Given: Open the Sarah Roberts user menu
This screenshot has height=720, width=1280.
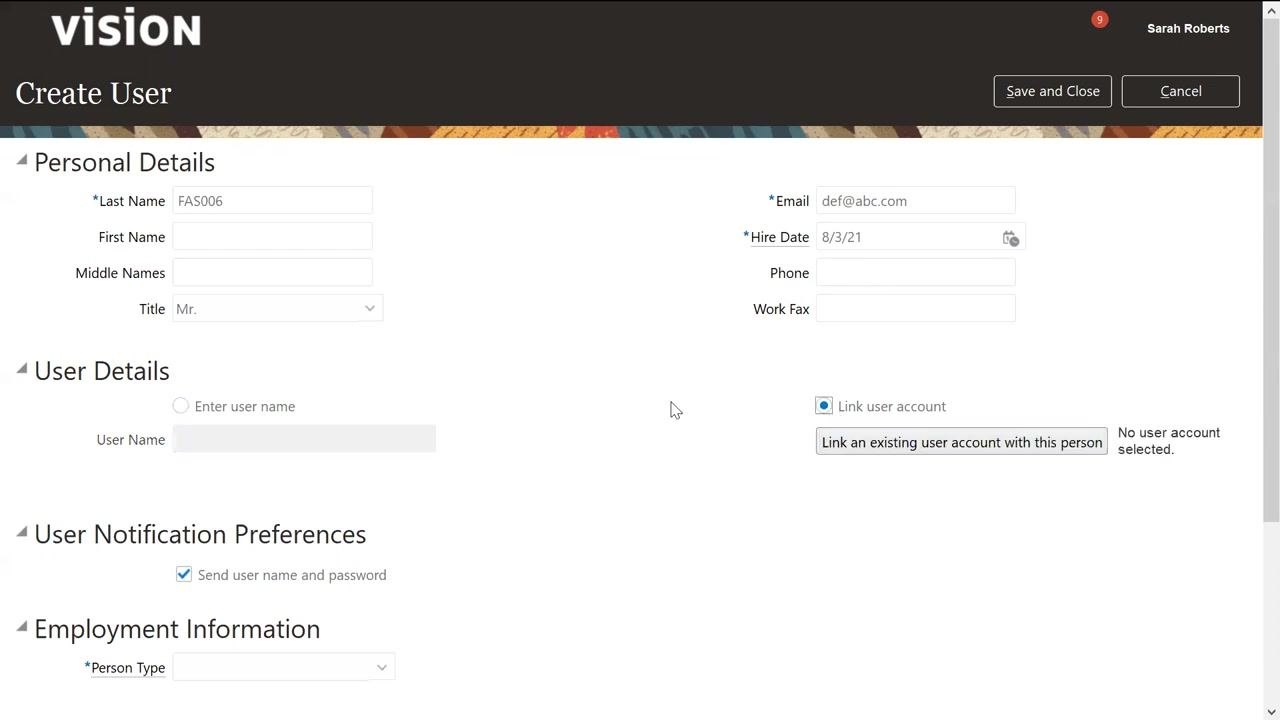Looking at the screenshot, I should click(1188, 29).
